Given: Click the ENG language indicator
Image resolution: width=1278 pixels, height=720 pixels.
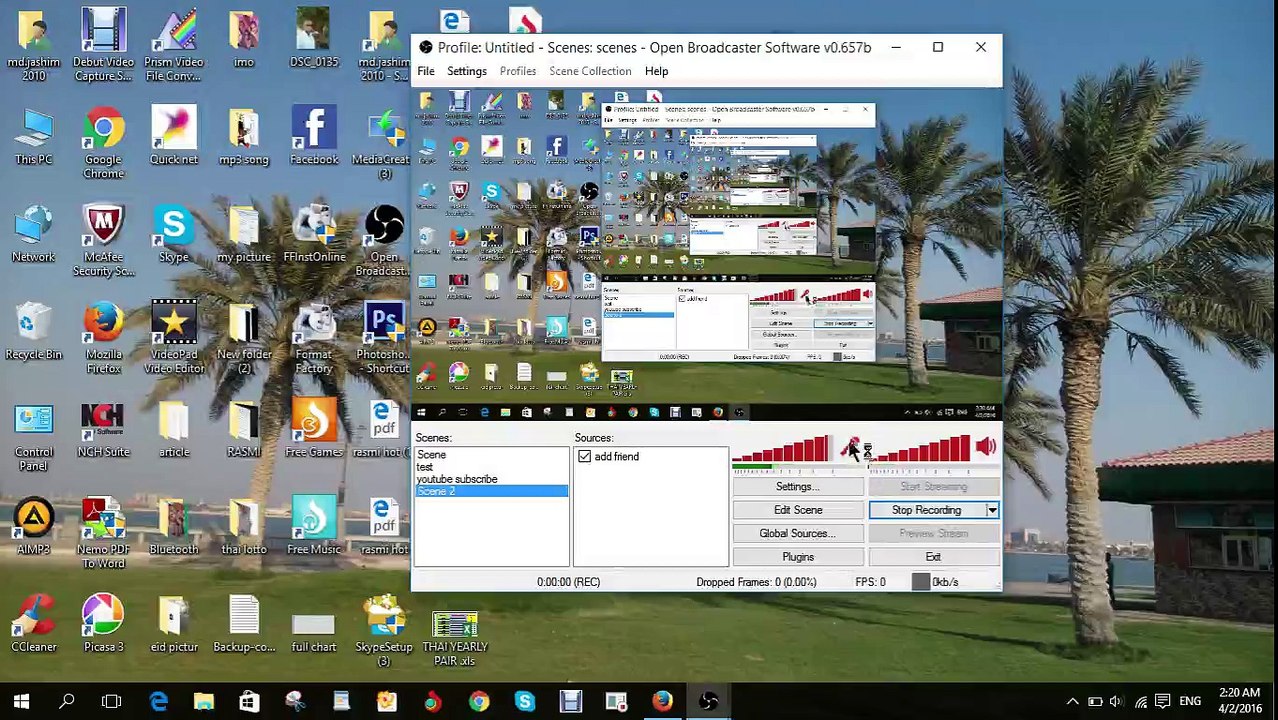Looking at the screenshot, I should coord(1190,701).
